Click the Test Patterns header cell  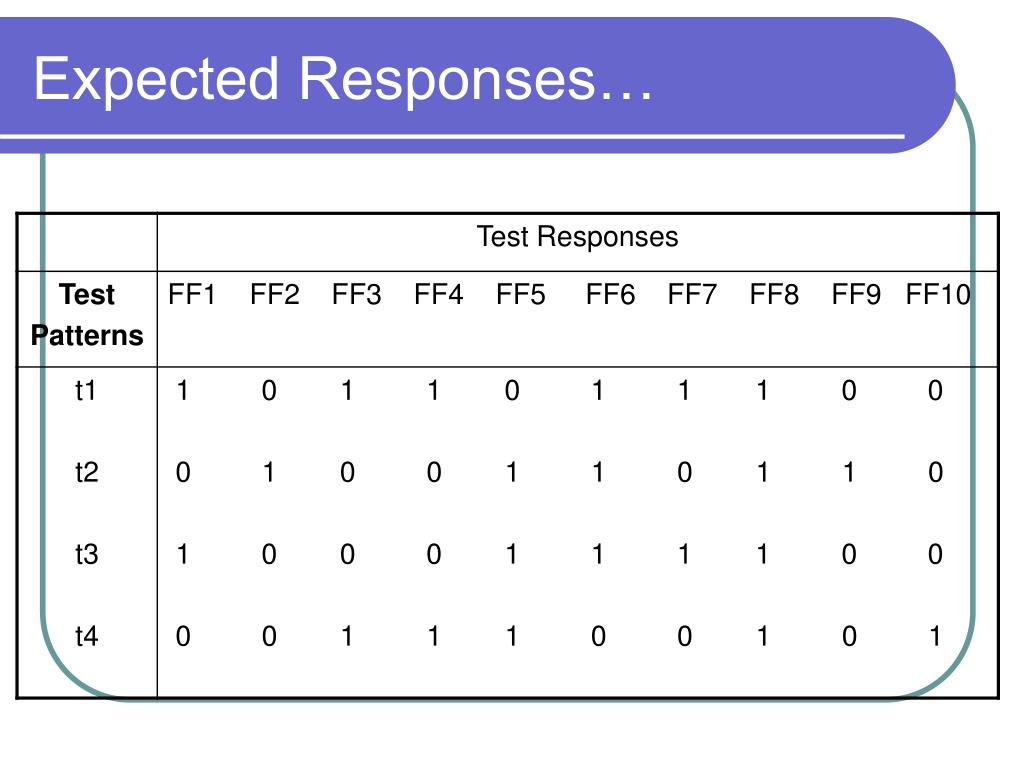[x=87, y=315]
